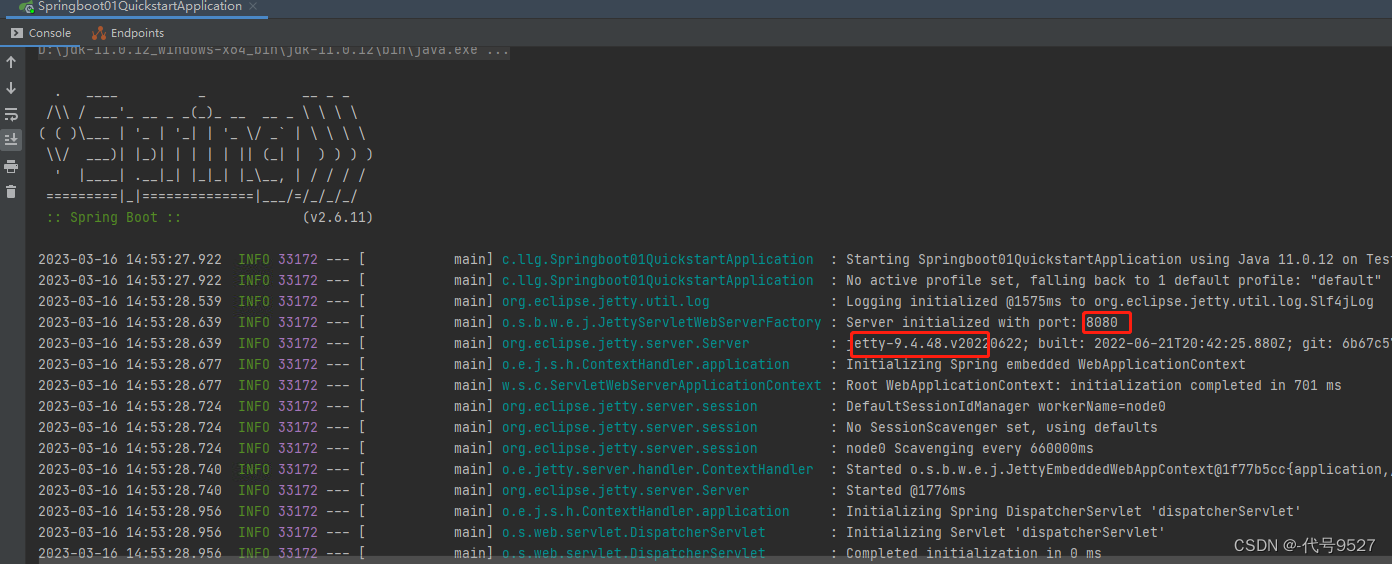Toggle soft-wrap in the console
This screenshot has width=1392, height=564.
point(11,114)
